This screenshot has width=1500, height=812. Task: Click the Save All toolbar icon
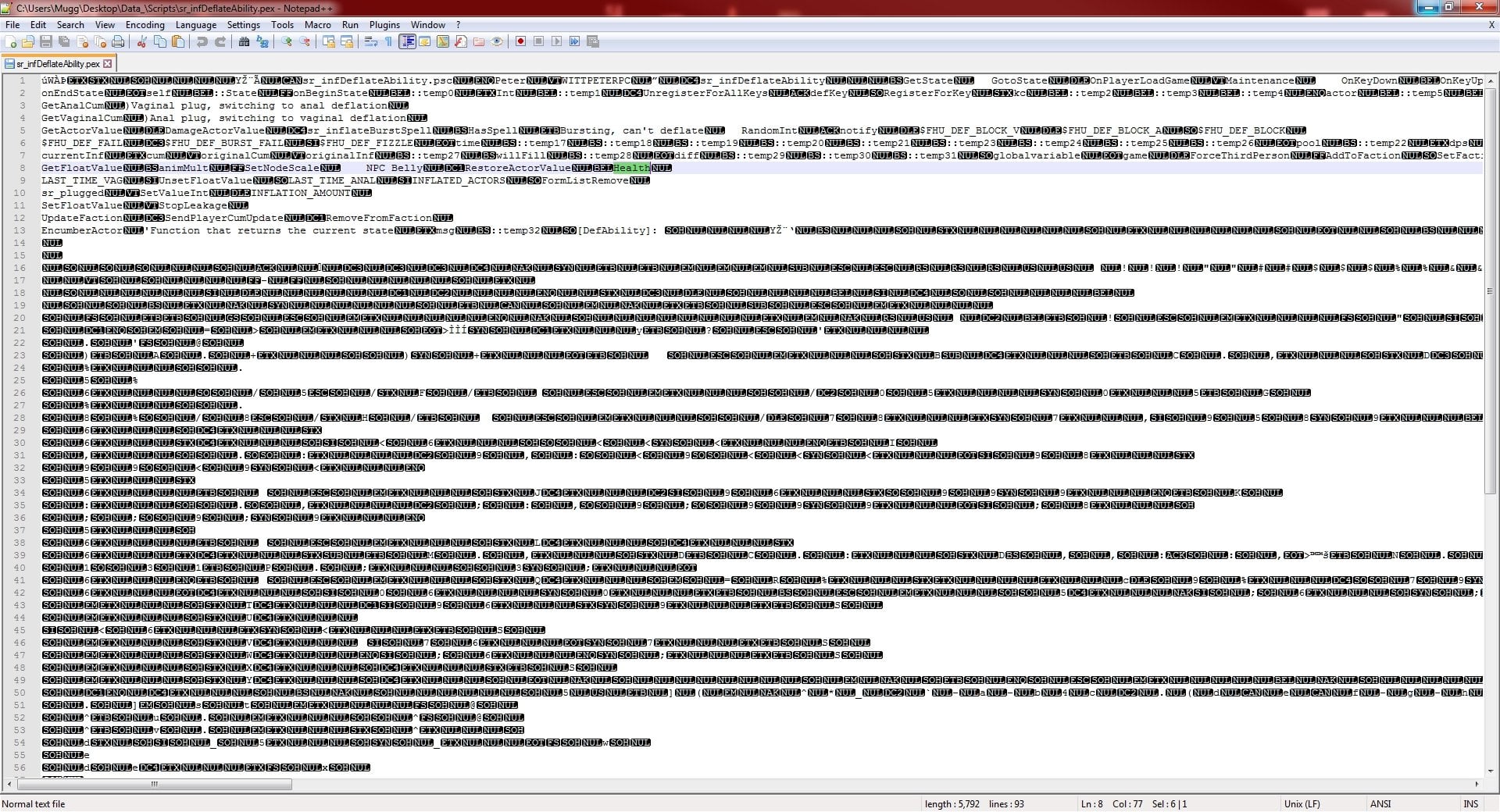coord(64,41)
